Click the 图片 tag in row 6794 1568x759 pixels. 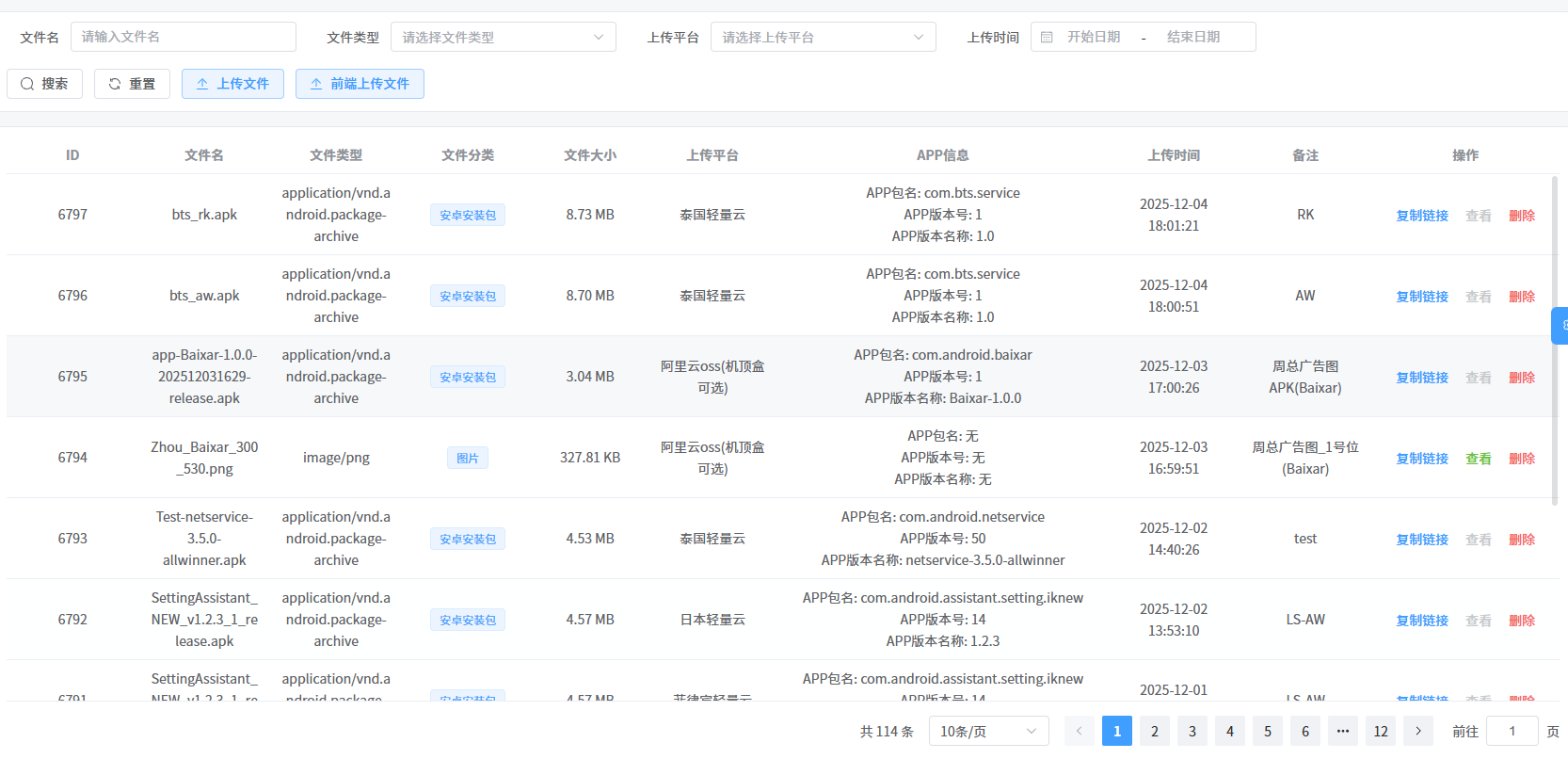(468, 458)
